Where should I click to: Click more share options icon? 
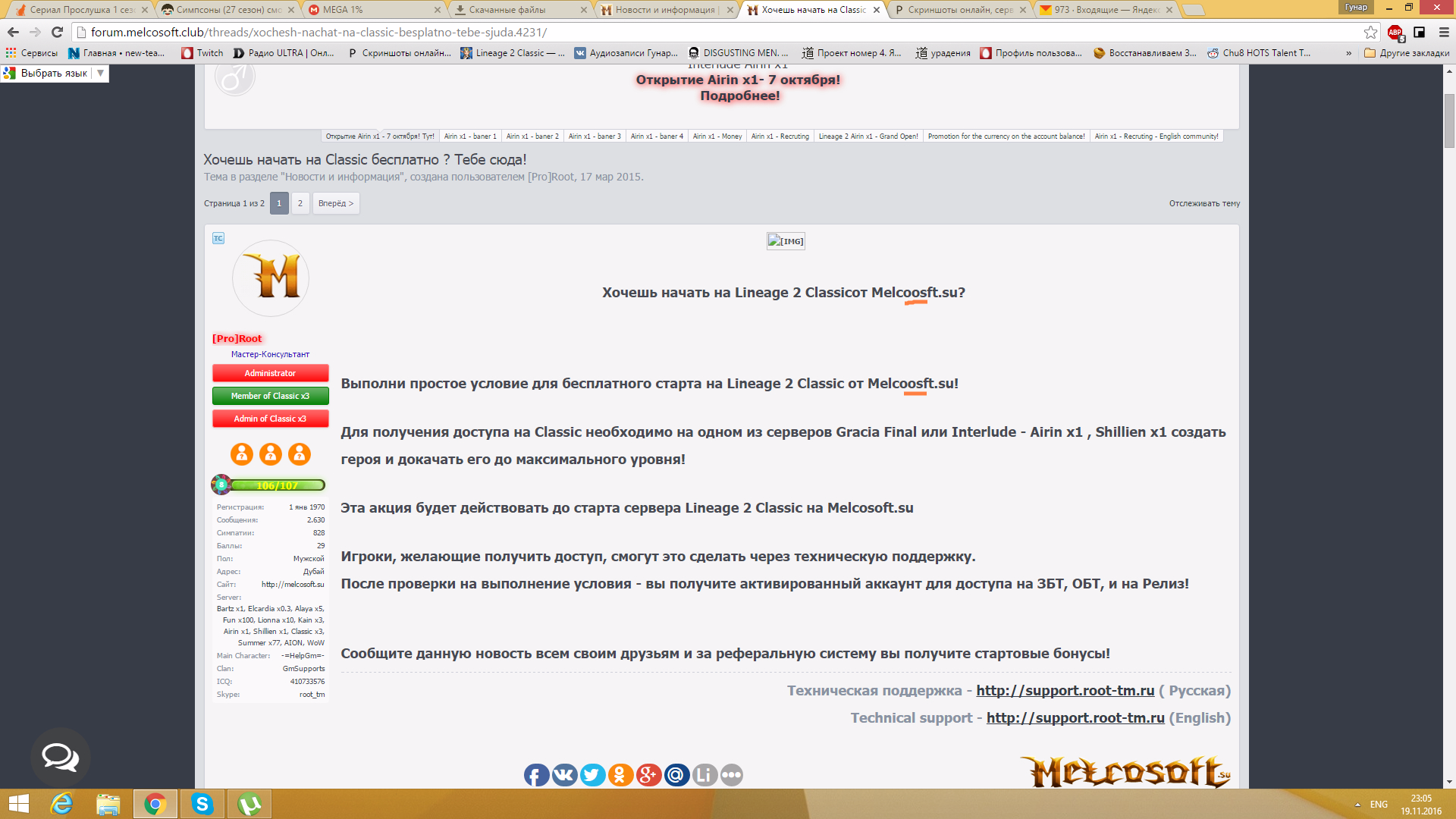tap(732, 775)
